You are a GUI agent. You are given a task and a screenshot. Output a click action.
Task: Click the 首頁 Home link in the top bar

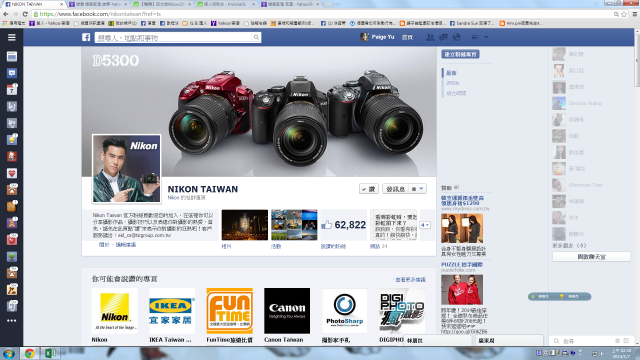click(x=407, y=37)
